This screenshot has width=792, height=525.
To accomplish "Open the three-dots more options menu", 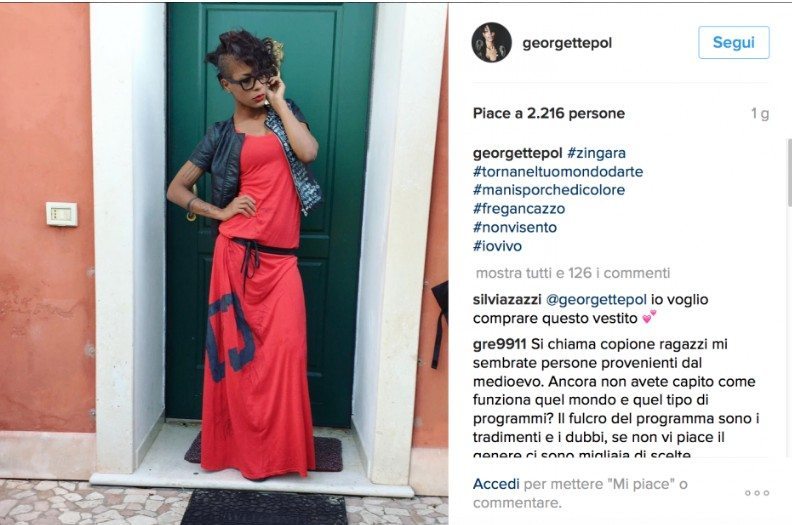I will coord(757,493).
